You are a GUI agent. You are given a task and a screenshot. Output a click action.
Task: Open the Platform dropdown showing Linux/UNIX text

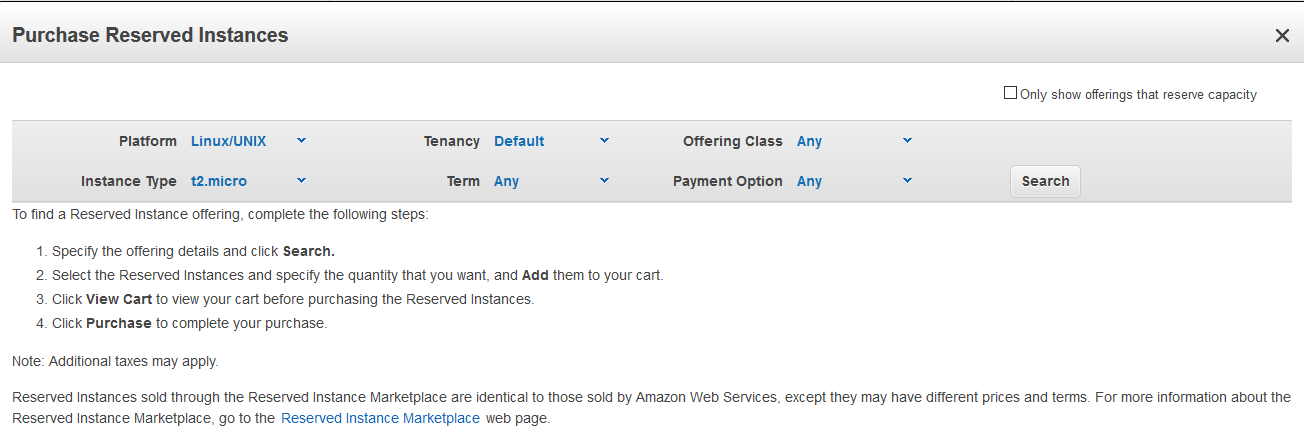pos(229,141)
